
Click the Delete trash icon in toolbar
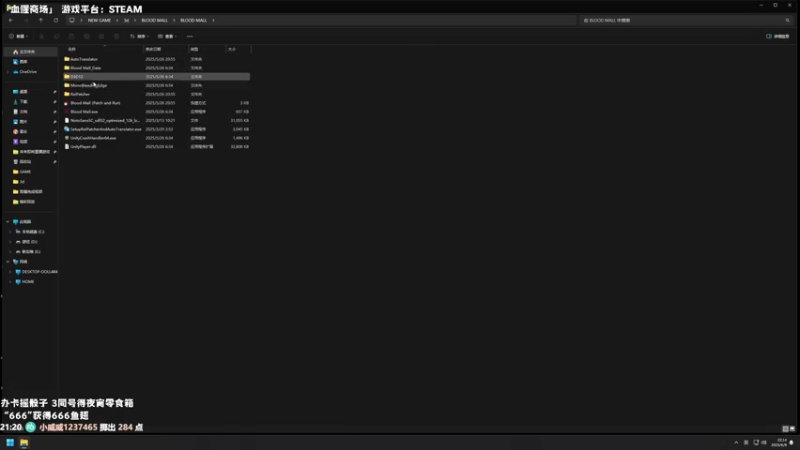[116, 36]
